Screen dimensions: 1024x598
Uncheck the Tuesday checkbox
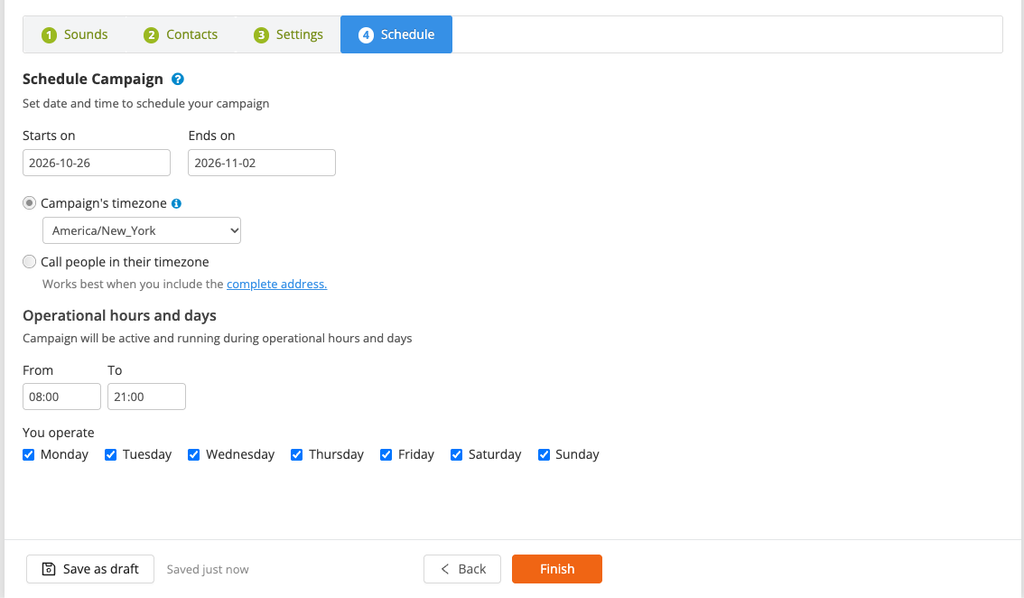(111, 455)
